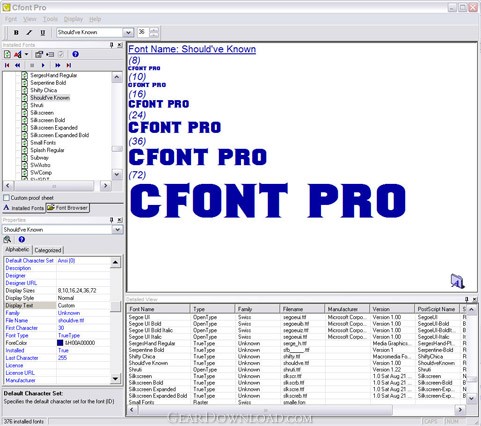
Task: Click the help icon in Properties toolbar
Action: click(22, 239)
